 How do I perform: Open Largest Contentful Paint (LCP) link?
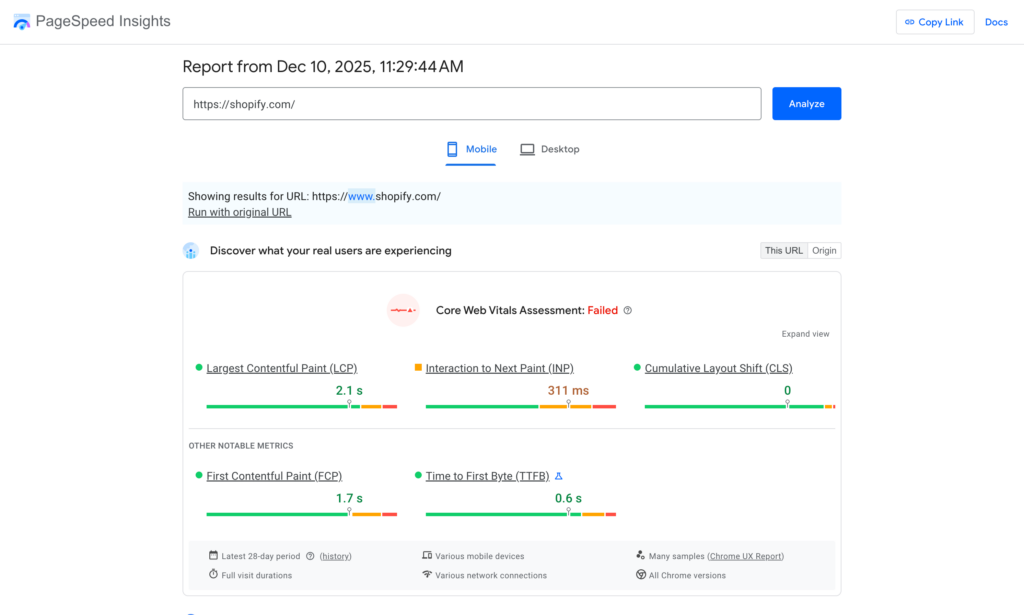click(x=281, y=368)
